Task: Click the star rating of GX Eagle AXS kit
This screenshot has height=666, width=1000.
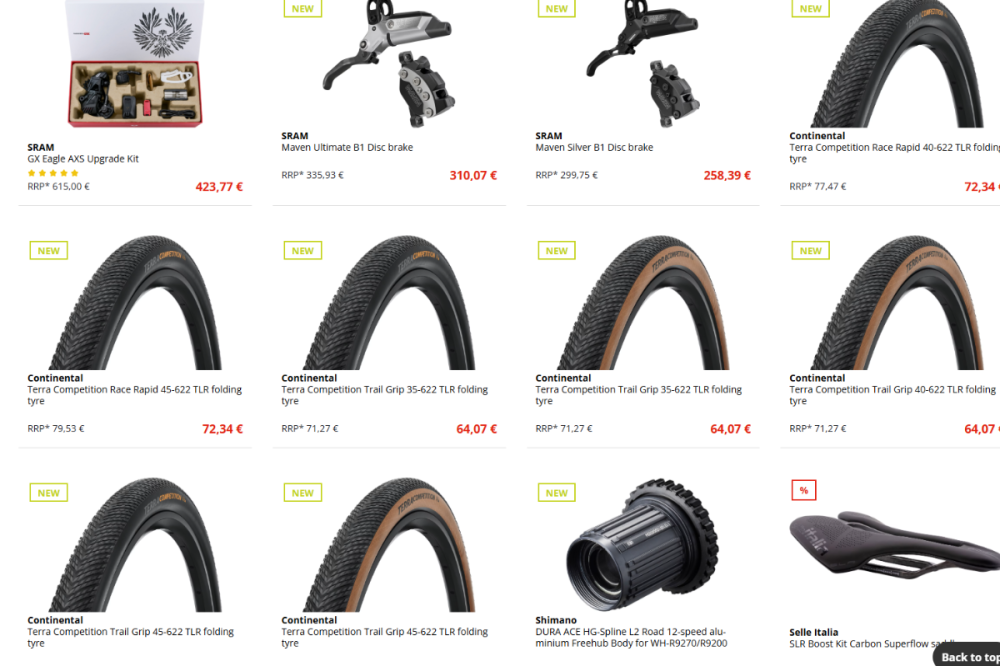Action: 53,173
